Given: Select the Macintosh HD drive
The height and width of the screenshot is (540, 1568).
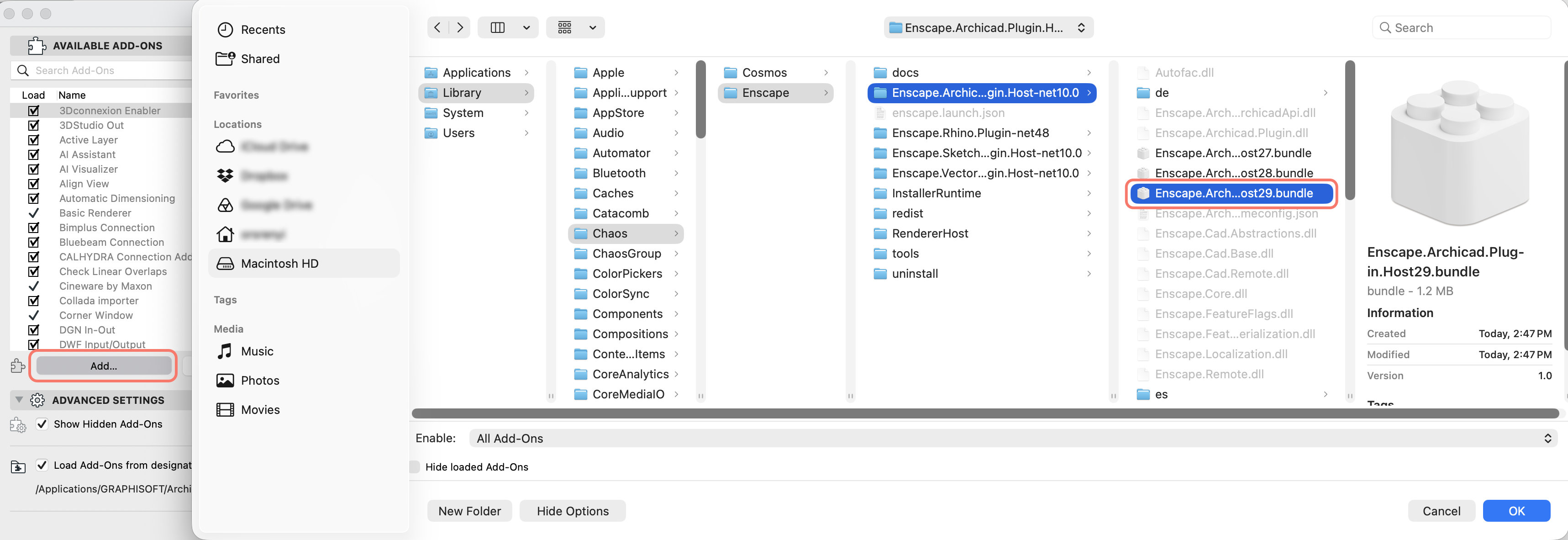Looking at the screenshot, I should tap(304, 263).
